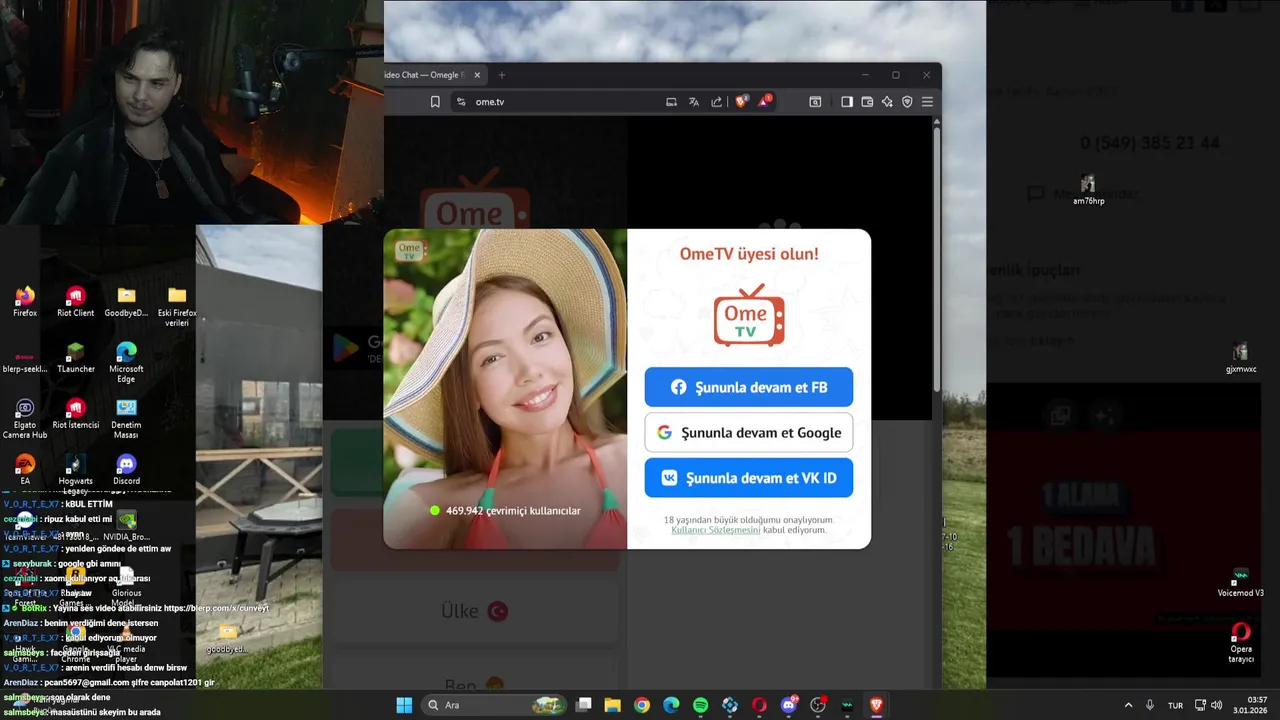Open Voicemod V3 desktop shortcut
This screenshot has width=1280, height=720.
[1241, 582]
